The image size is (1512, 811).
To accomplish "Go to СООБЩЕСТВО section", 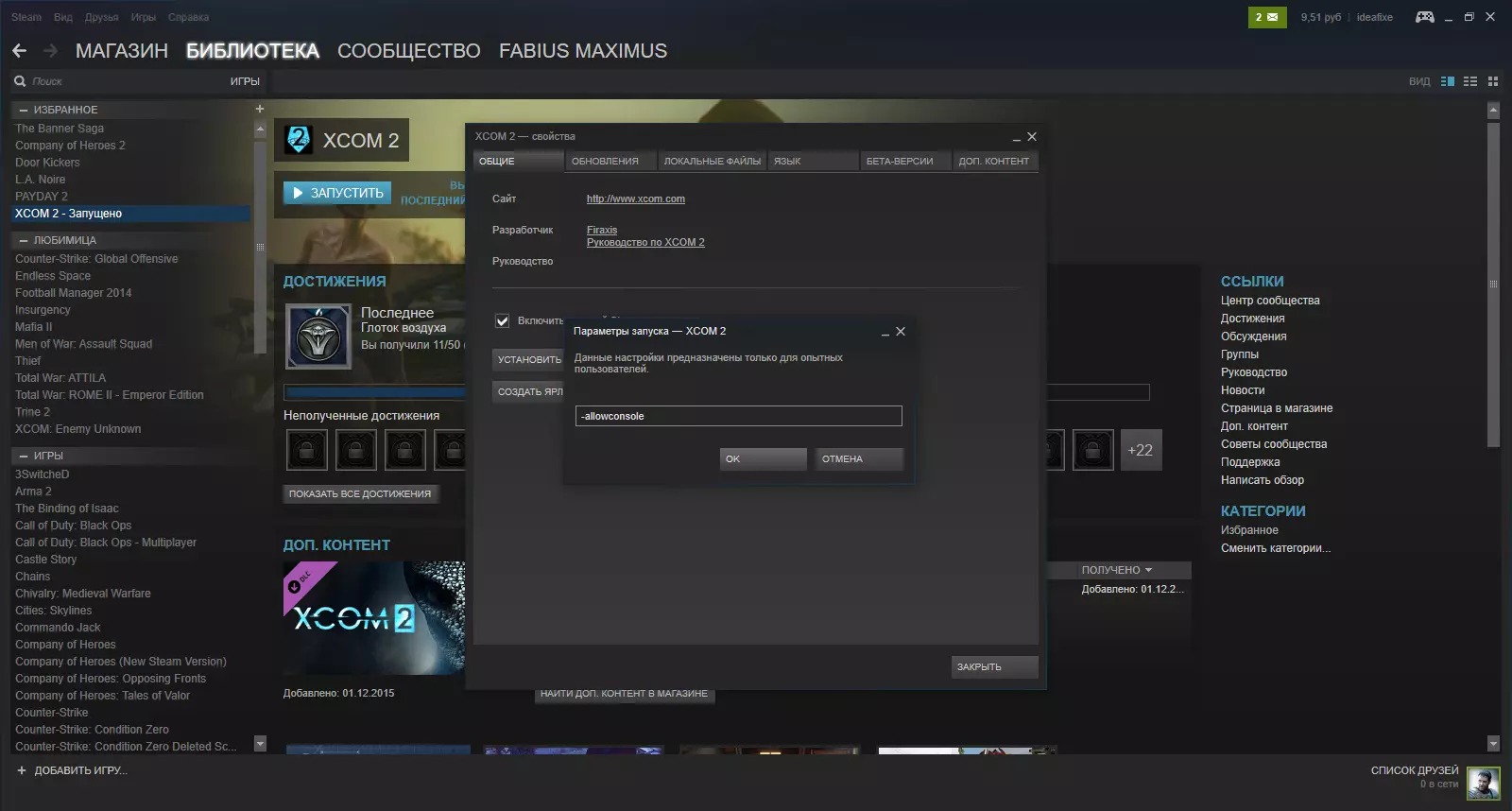I will click(x=409, y=51).
